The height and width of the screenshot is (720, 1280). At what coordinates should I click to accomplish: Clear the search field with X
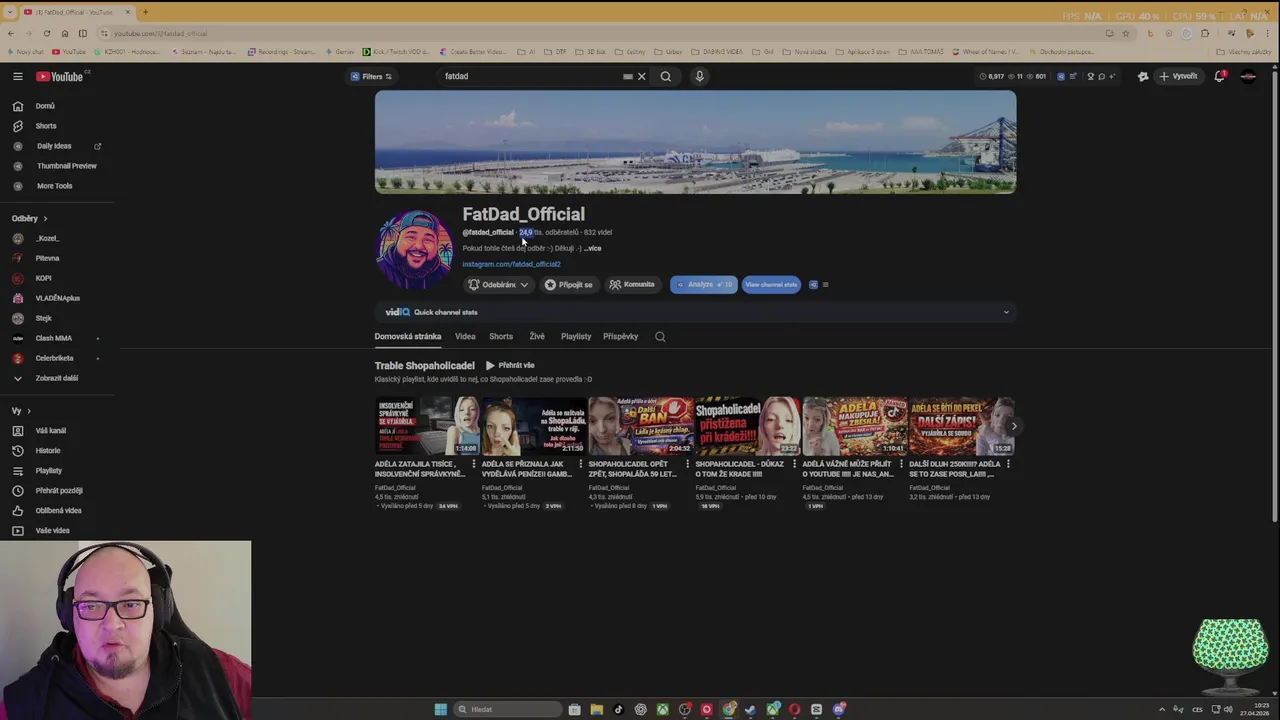pos(642,76)
